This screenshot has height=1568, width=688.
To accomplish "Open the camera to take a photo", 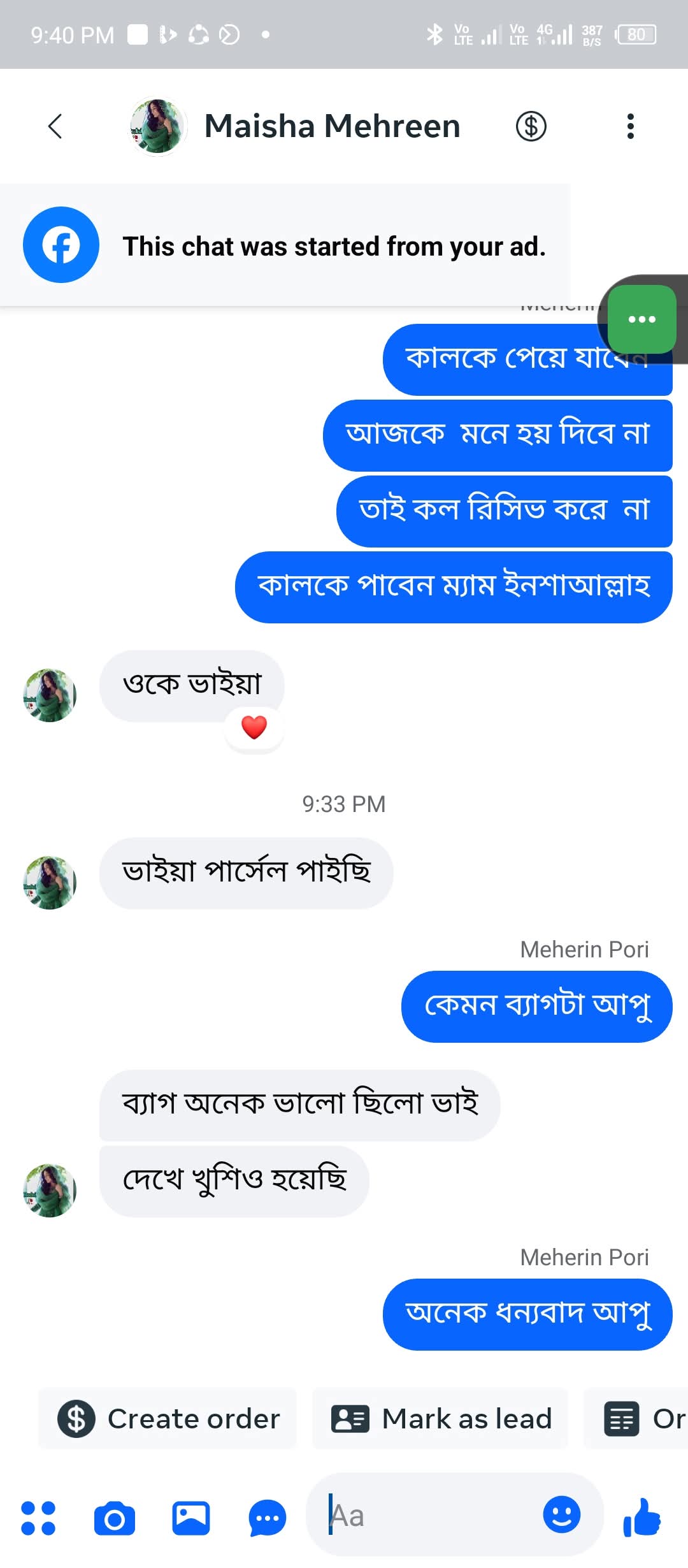I will (115, 1518).
